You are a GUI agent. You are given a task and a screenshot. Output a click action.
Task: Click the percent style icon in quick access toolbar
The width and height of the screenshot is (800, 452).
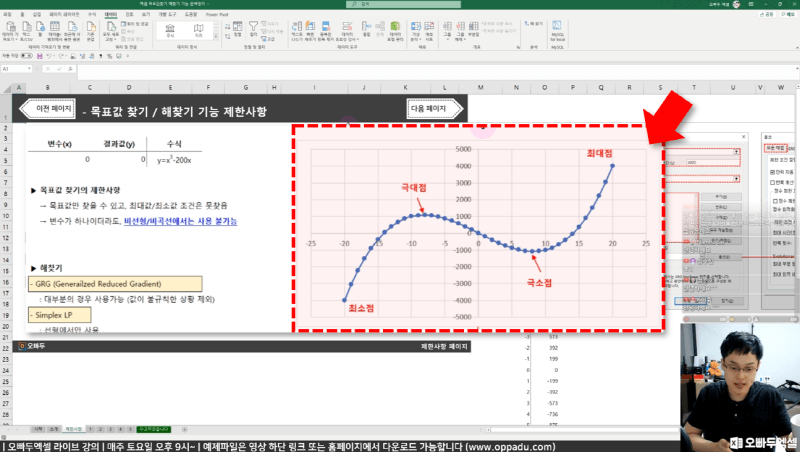tap(109, 56)
